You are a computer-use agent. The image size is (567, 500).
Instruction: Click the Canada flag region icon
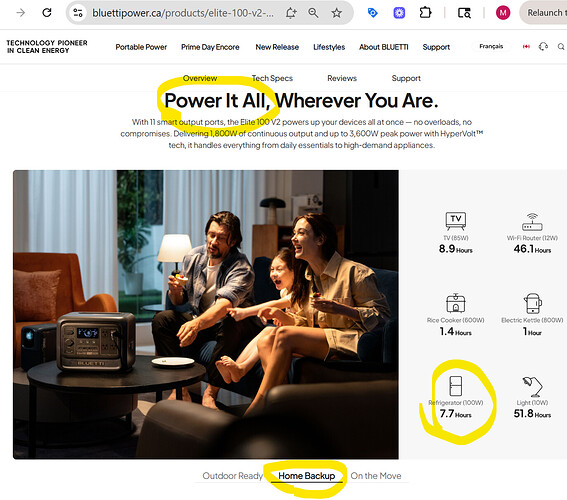click(526, 47)
